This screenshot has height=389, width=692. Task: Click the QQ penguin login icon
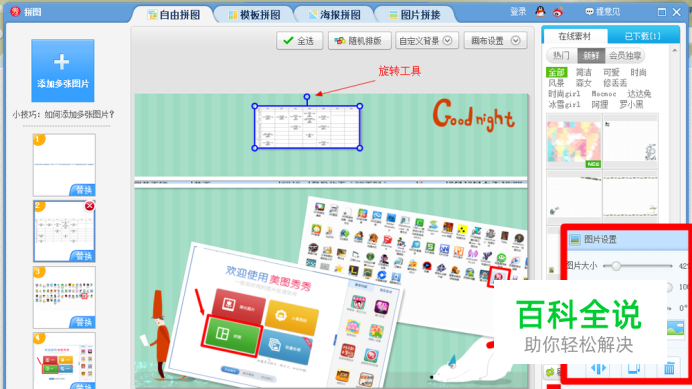[540, 11]
